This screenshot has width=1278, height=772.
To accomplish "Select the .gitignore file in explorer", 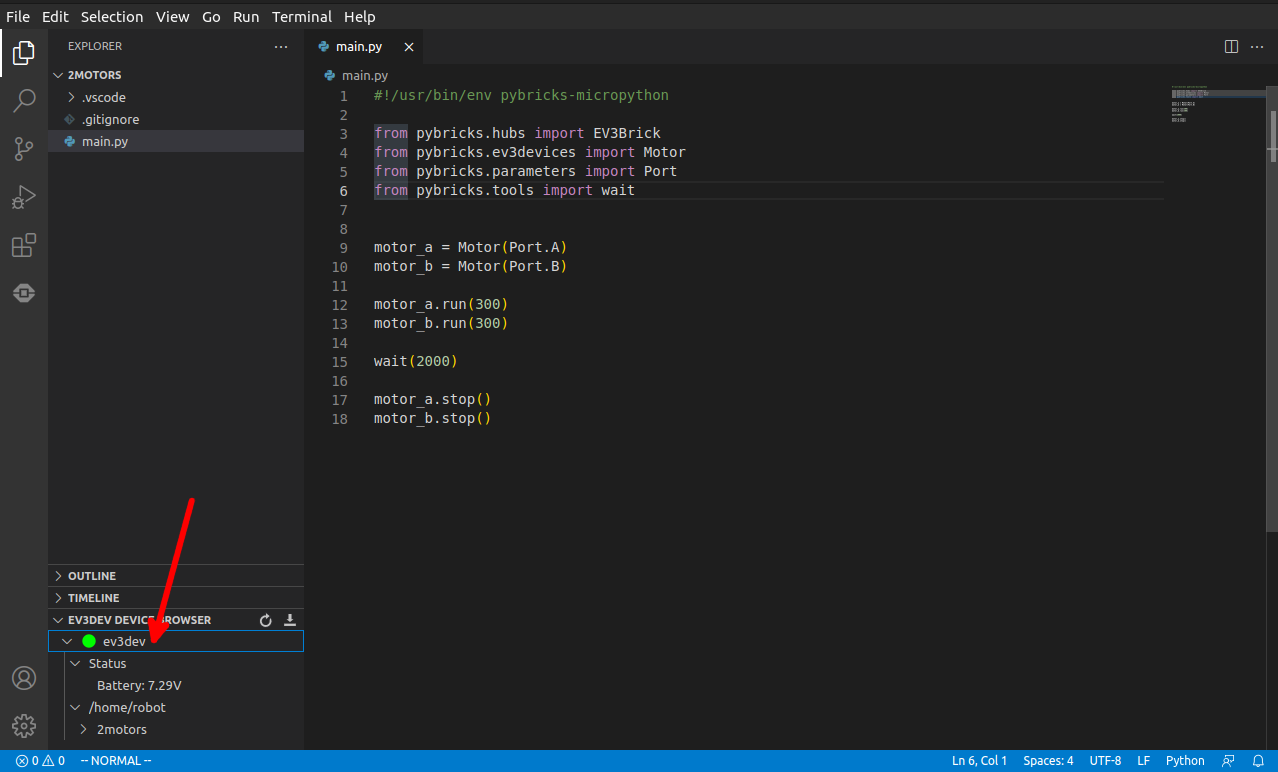I will click(110, 119).
